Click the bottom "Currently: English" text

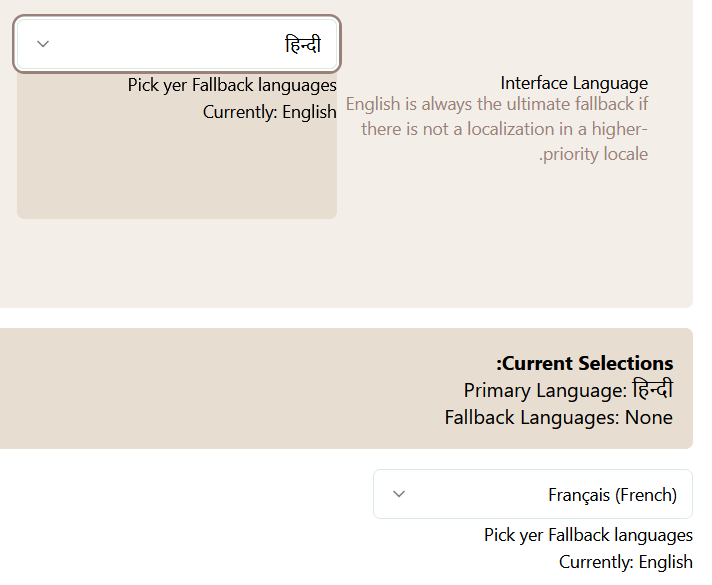[x=625, y=562]
